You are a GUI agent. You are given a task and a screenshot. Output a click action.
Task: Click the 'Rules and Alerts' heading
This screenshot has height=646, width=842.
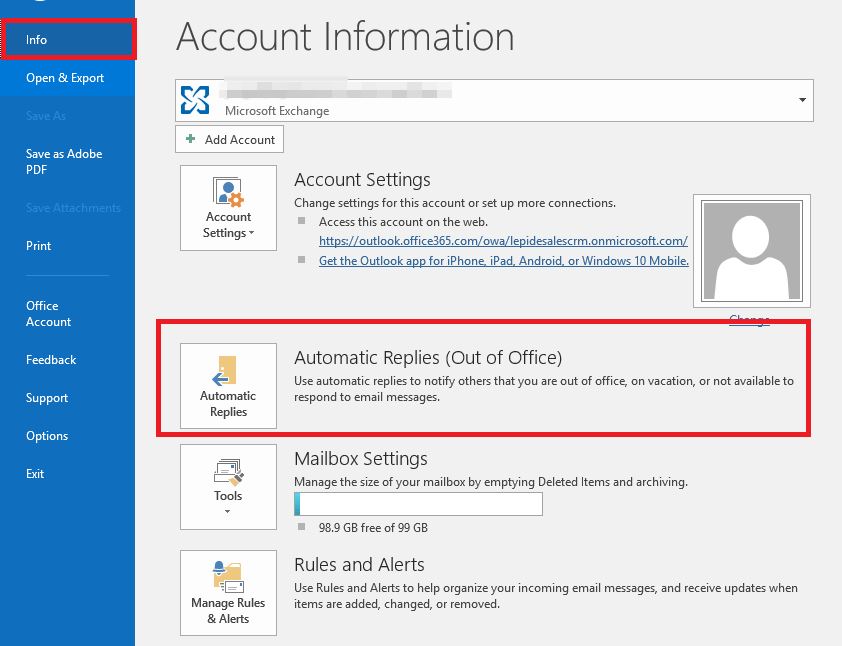[359, 565]
